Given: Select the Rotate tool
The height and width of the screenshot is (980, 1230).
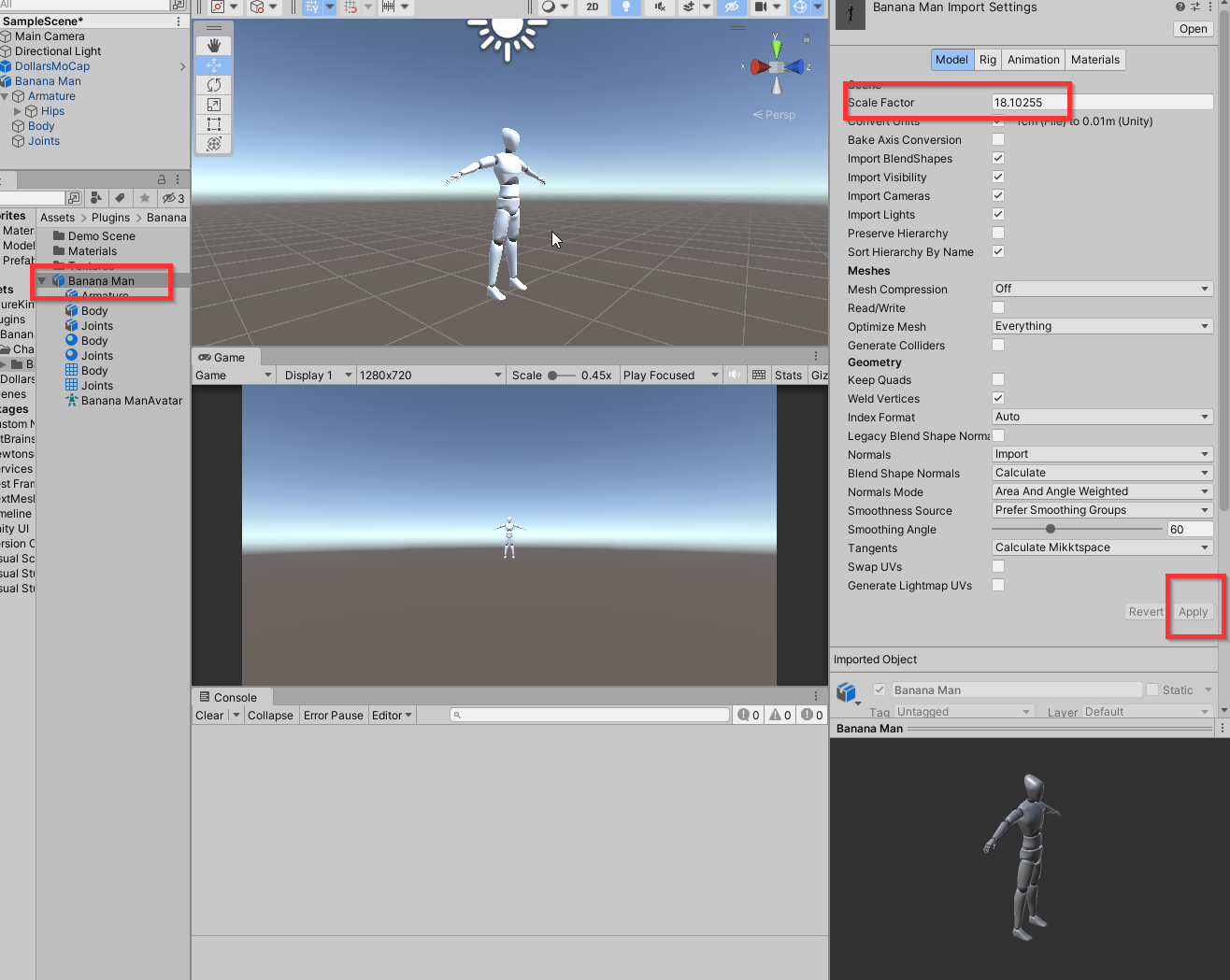Looking at the screenshot, I should click(214, 85).
